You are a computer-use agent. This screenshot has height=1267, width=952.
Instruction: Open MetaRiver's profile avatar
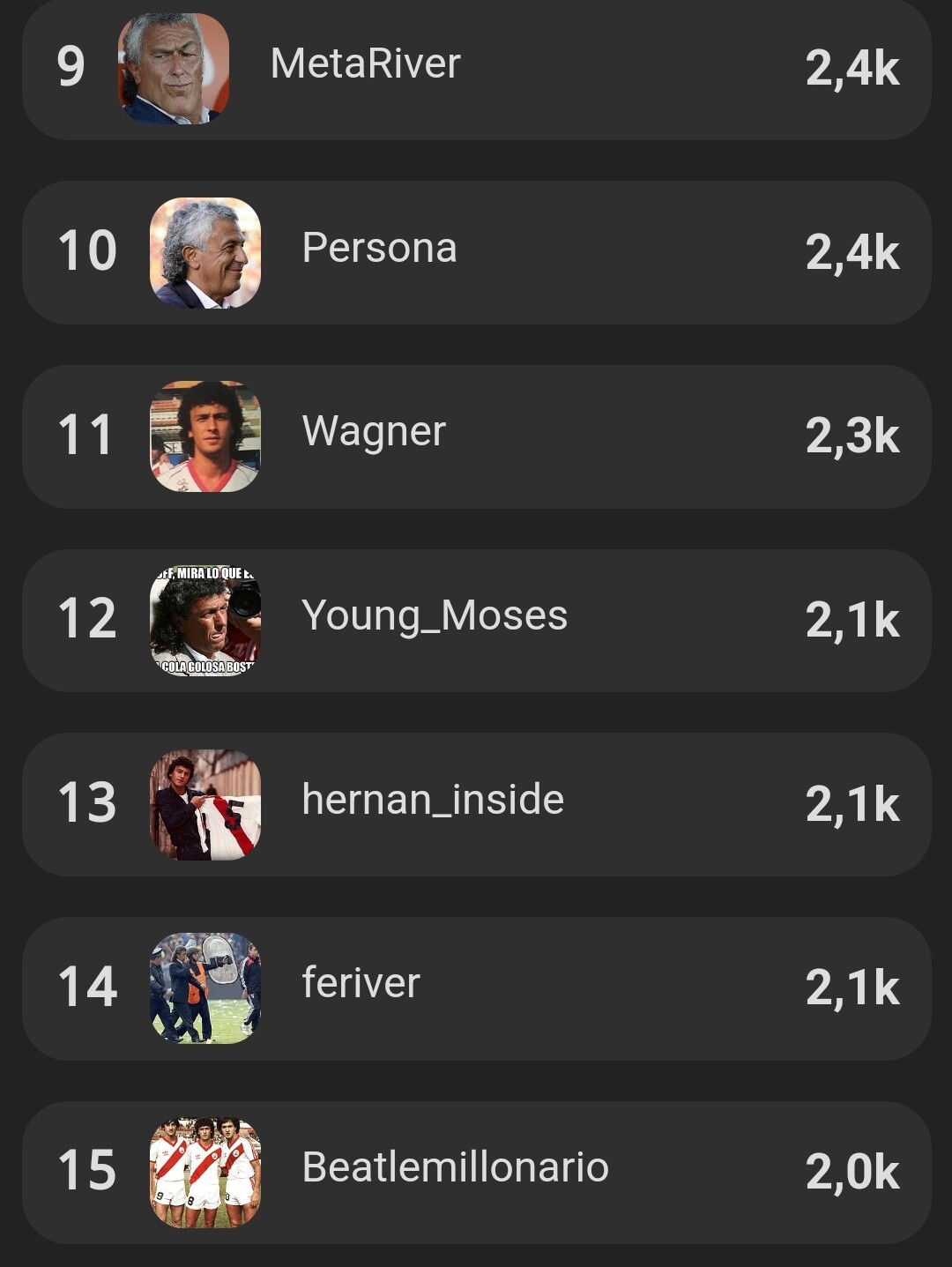[x=174, y=68]
